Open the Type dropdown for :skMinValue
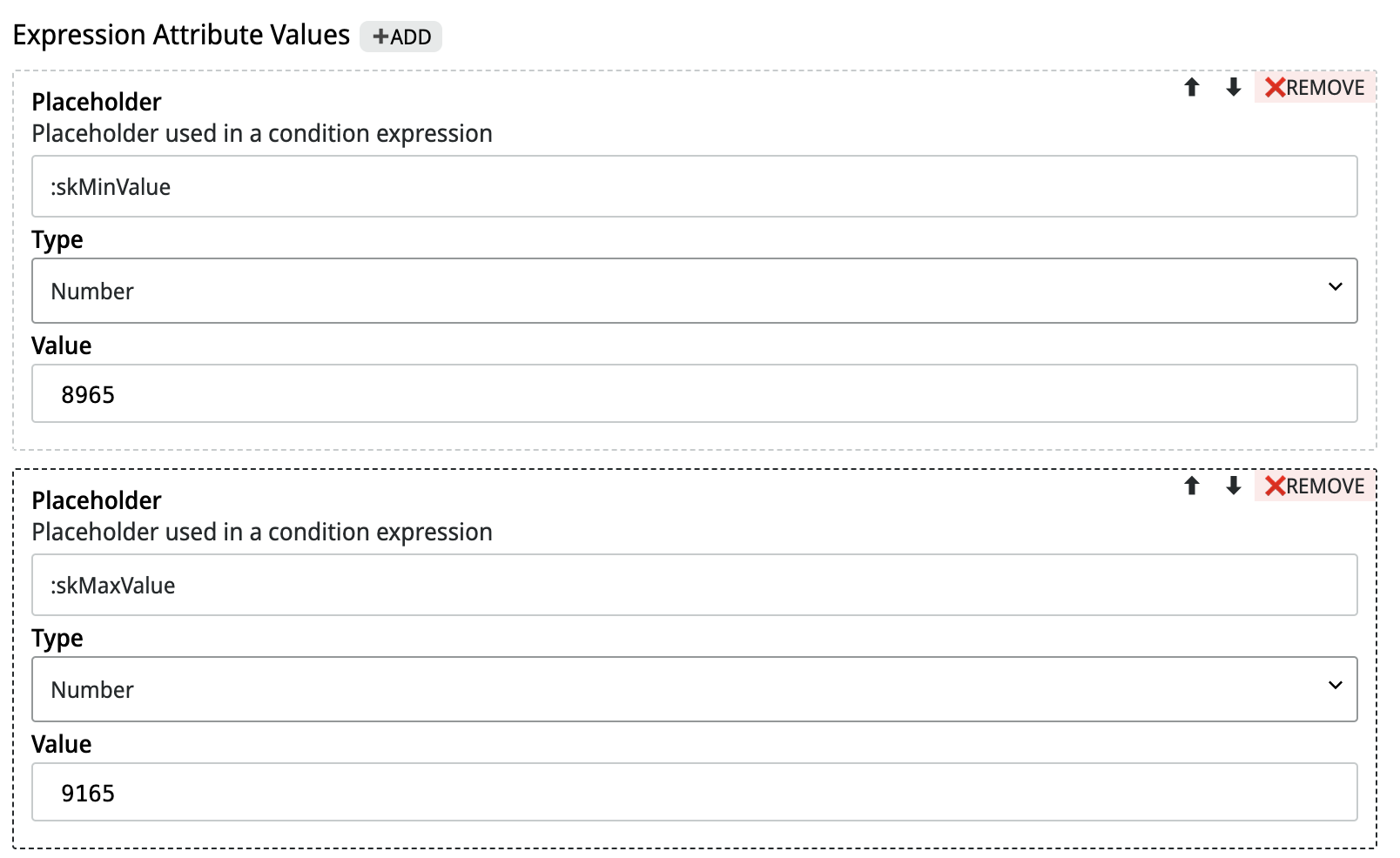This screenshot has height=858, width=1400. click(694, 291)
